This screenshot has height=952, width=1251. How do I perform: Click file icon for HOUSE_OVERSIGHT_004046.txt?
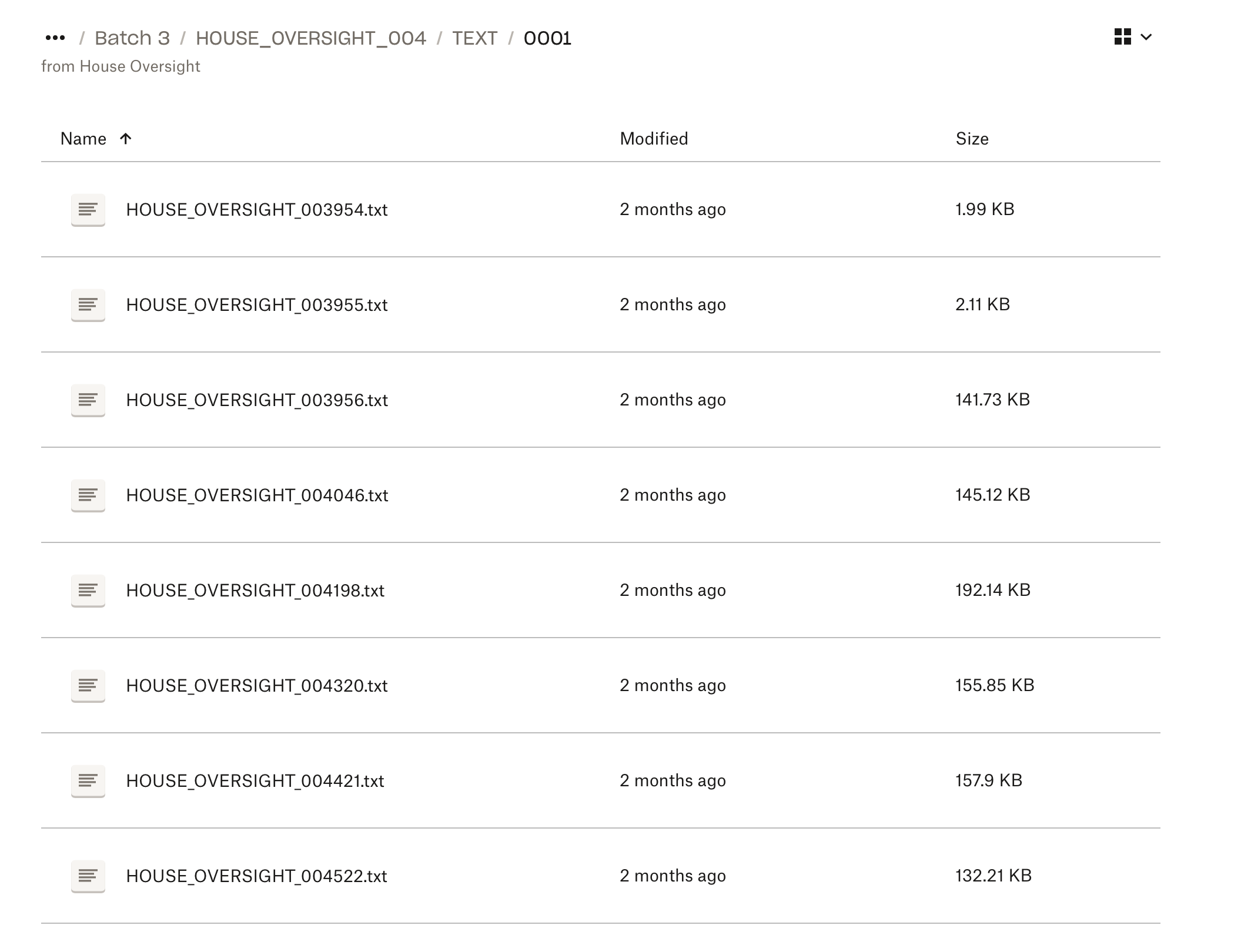[x=88, y=495]
